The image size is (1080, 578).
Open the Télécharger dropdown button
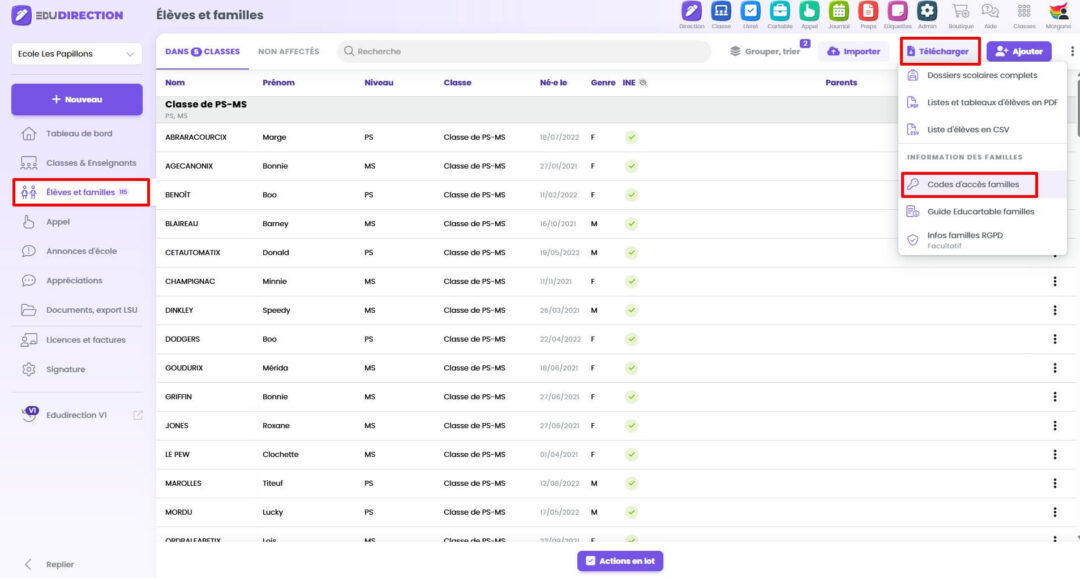tap(939, 51)
